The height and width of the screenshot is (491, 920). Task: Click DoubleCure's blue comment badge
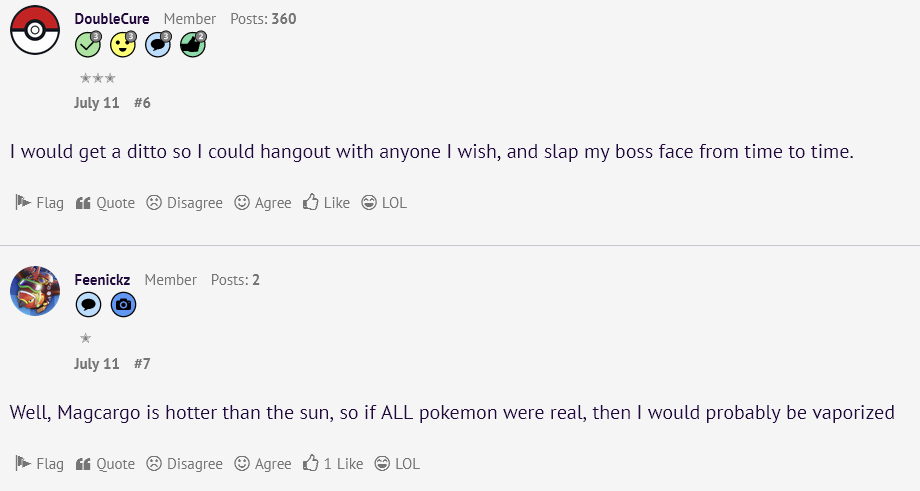click(158, 44)
